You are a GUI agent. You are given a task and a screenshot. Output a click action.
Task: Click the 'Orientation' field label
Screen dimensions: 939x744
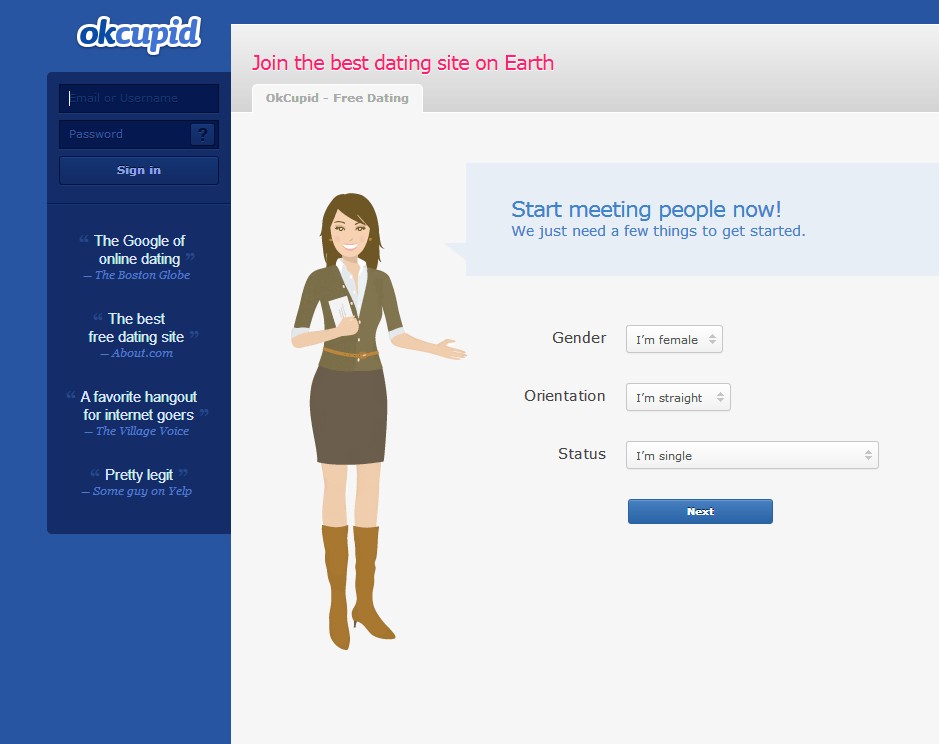click(565, 396)
